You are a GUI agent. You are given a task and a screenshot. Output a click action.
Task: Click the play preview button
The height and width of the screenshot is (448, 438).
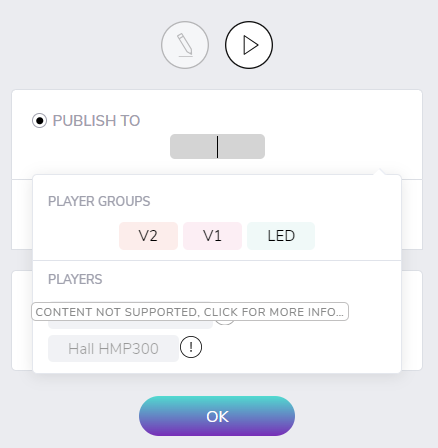tap(249, 45)
